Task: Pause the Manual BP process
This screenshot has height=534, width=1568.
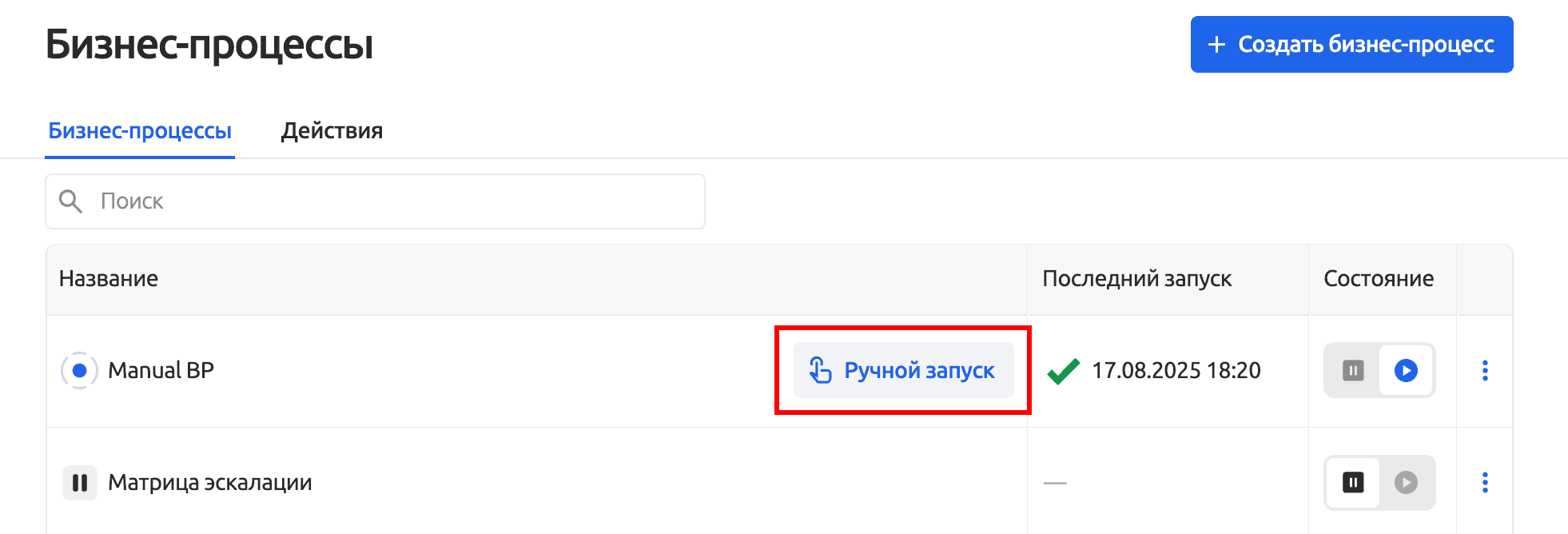Action: click(x=1353, y=371)
